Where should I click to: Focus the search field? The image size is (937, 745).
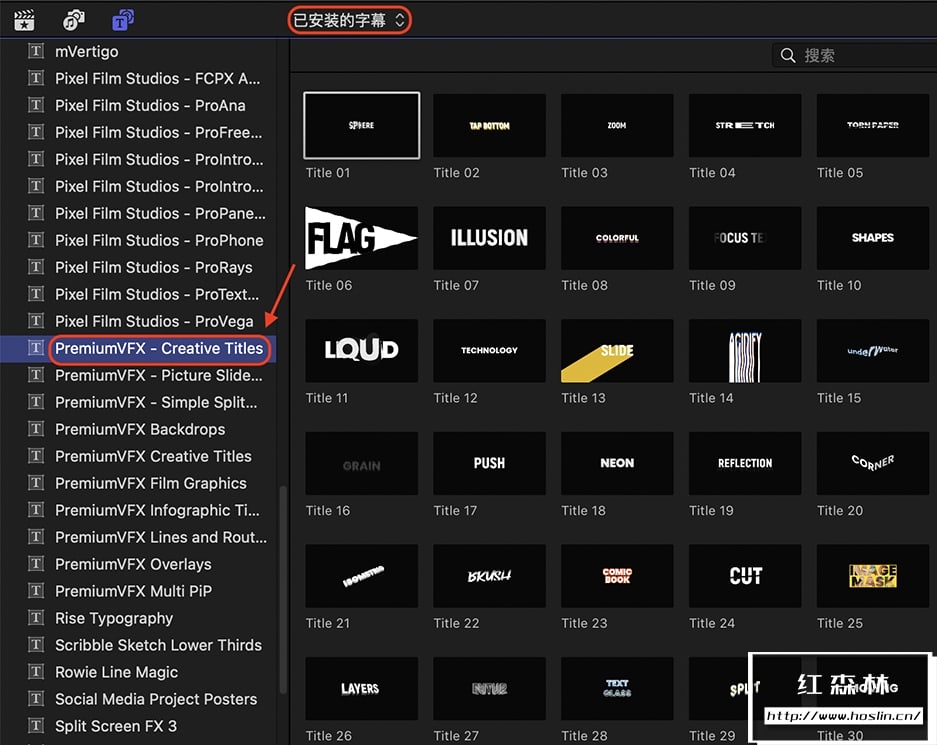click(x=855, y=56)
